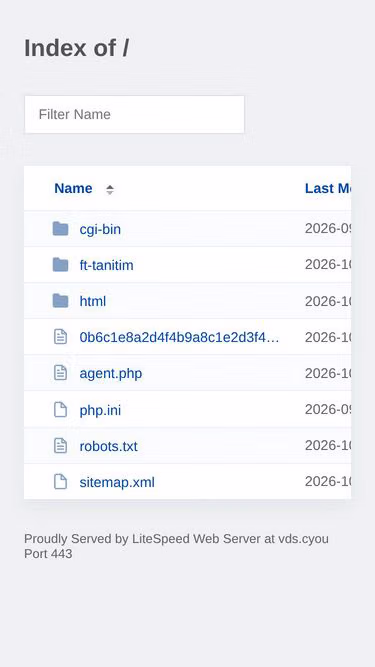Click the file icon beside 0b6c1e8a2d4f4b9a8c1e2d3f4…

tap(60, 337)
